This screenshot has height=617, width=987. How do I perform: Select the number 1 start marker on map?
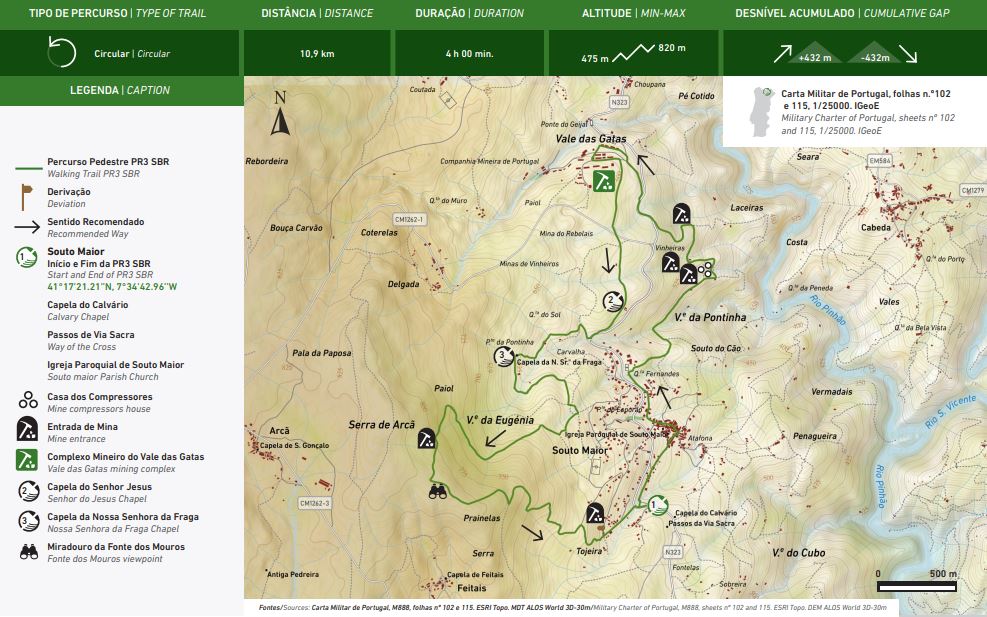657,505
